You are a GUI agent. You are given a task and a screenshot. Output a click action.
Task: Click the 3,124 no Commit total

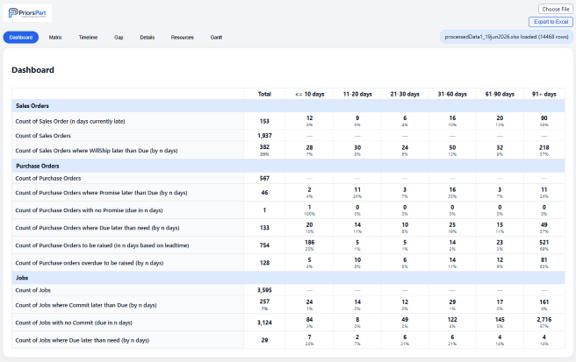point(264,323)
